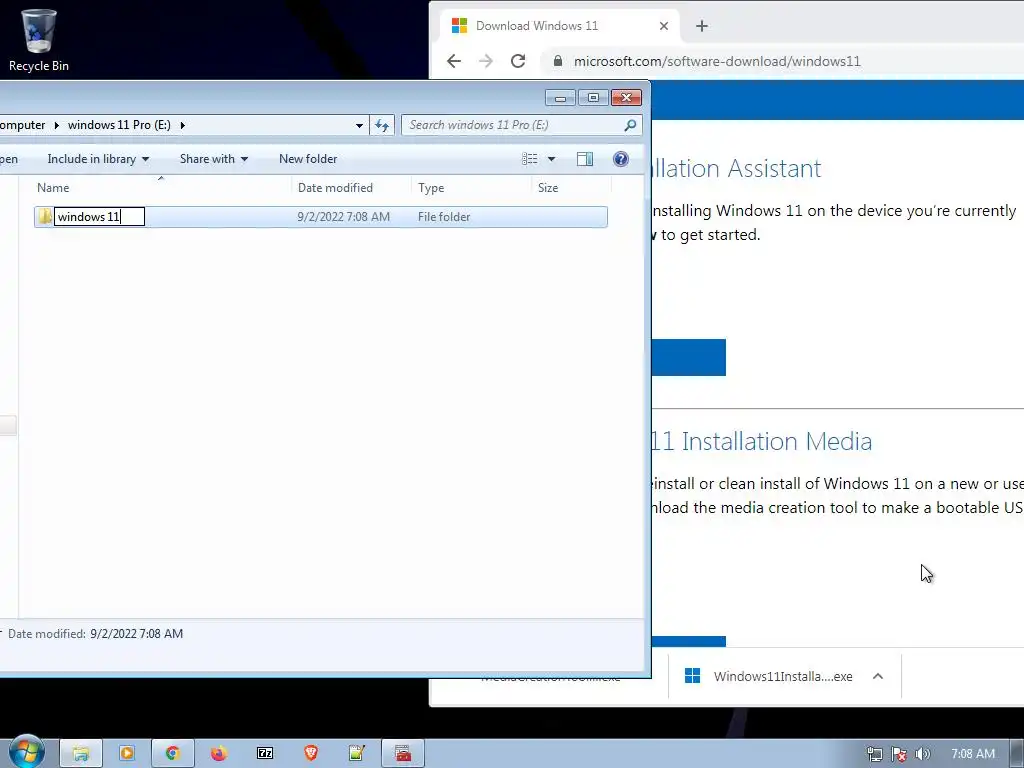Viewport: 1024px width, 768px height.
Task: Click the red toolbox taskbar icon
Action: point(403,754)
